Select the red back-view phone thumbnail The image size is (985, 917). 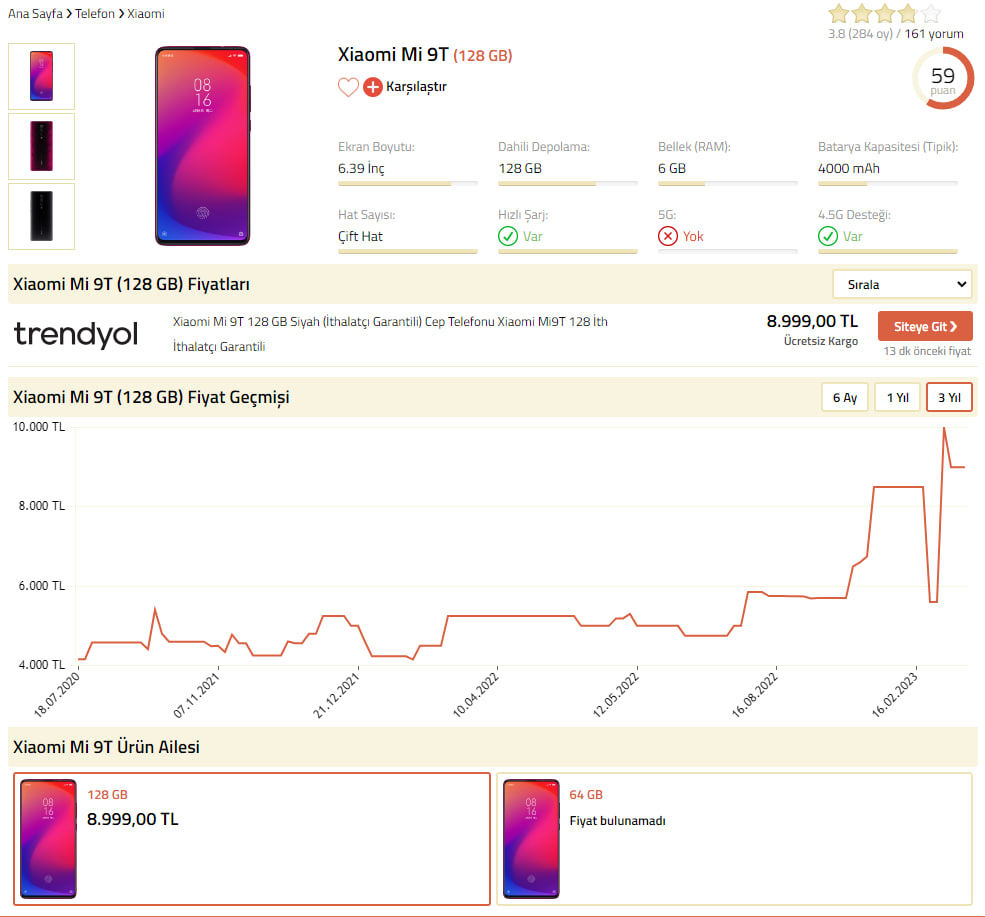(x=41, y=146)
